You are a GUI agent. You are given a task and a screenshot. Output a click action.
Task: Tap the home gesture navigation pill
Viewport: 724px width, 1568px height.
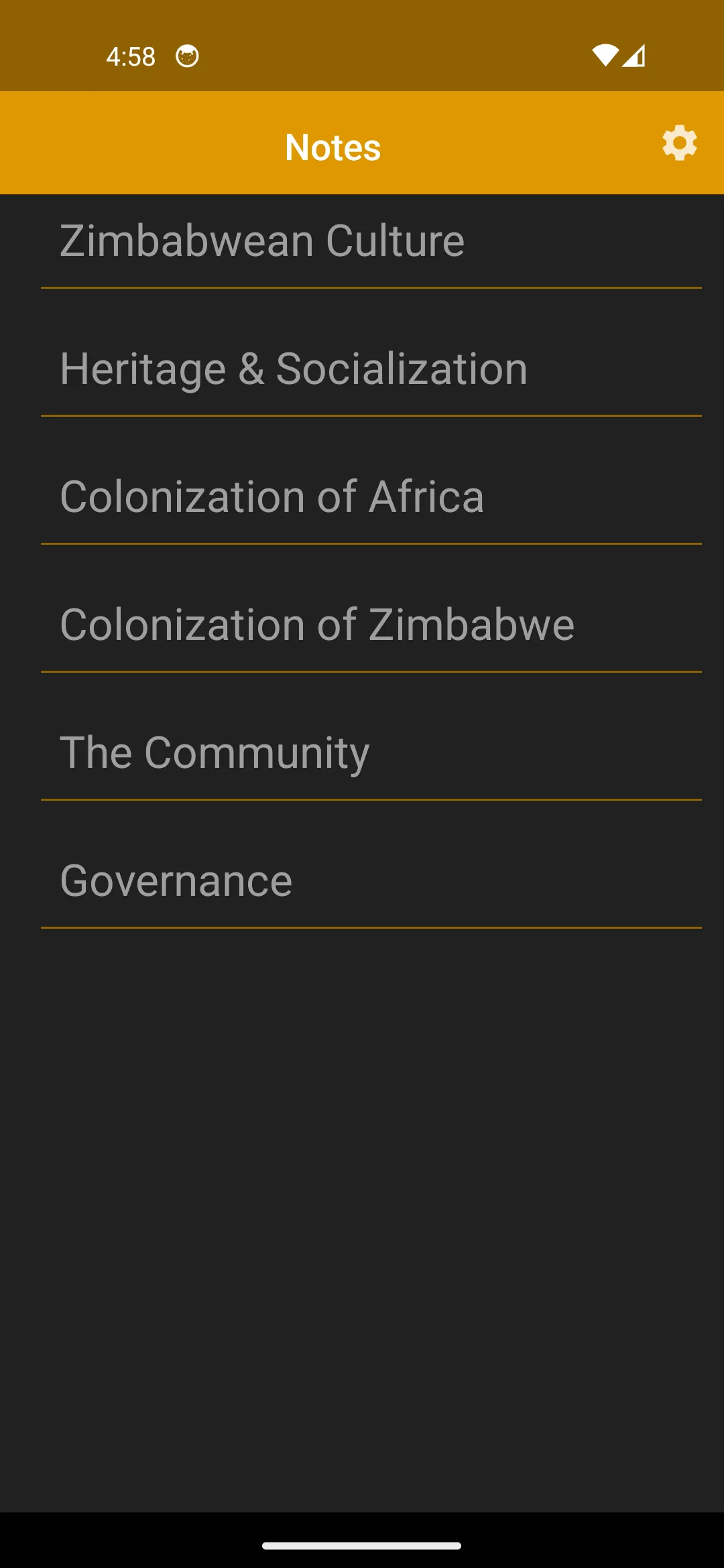coord(362,1546)
